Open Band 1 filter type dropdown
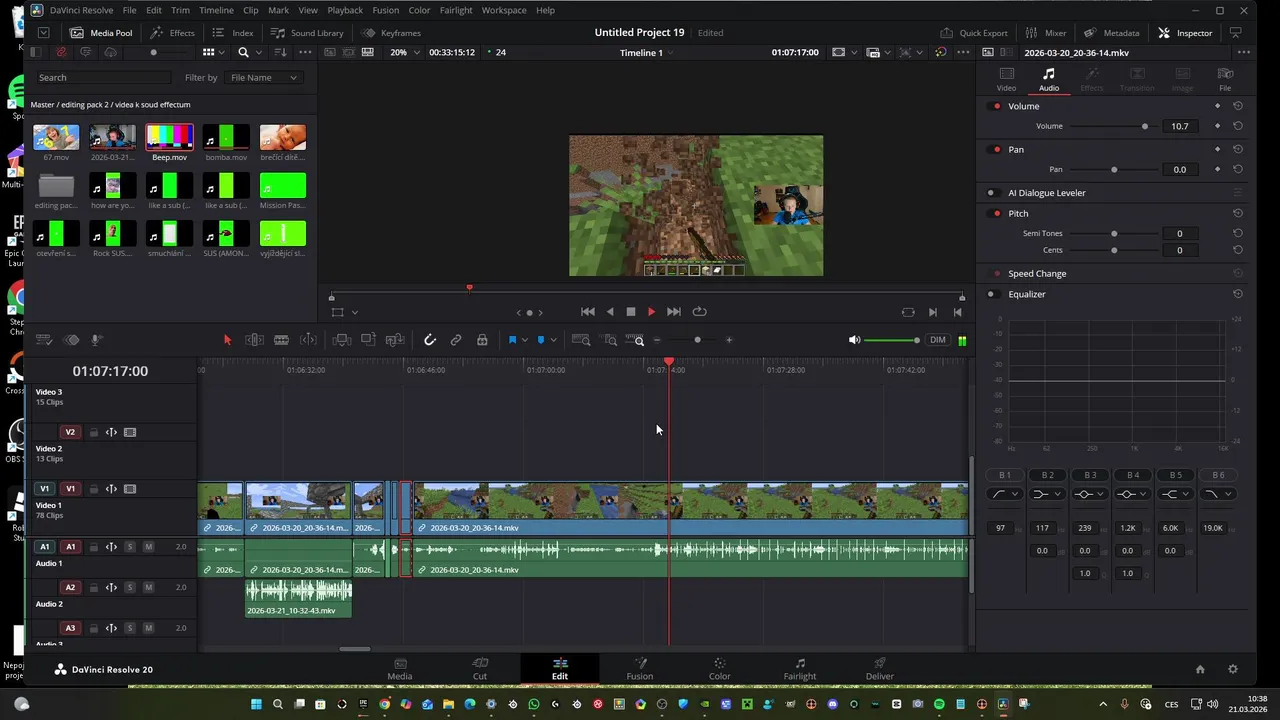The width and height of the screenshot is (1280, 720). coord(1004,494)
